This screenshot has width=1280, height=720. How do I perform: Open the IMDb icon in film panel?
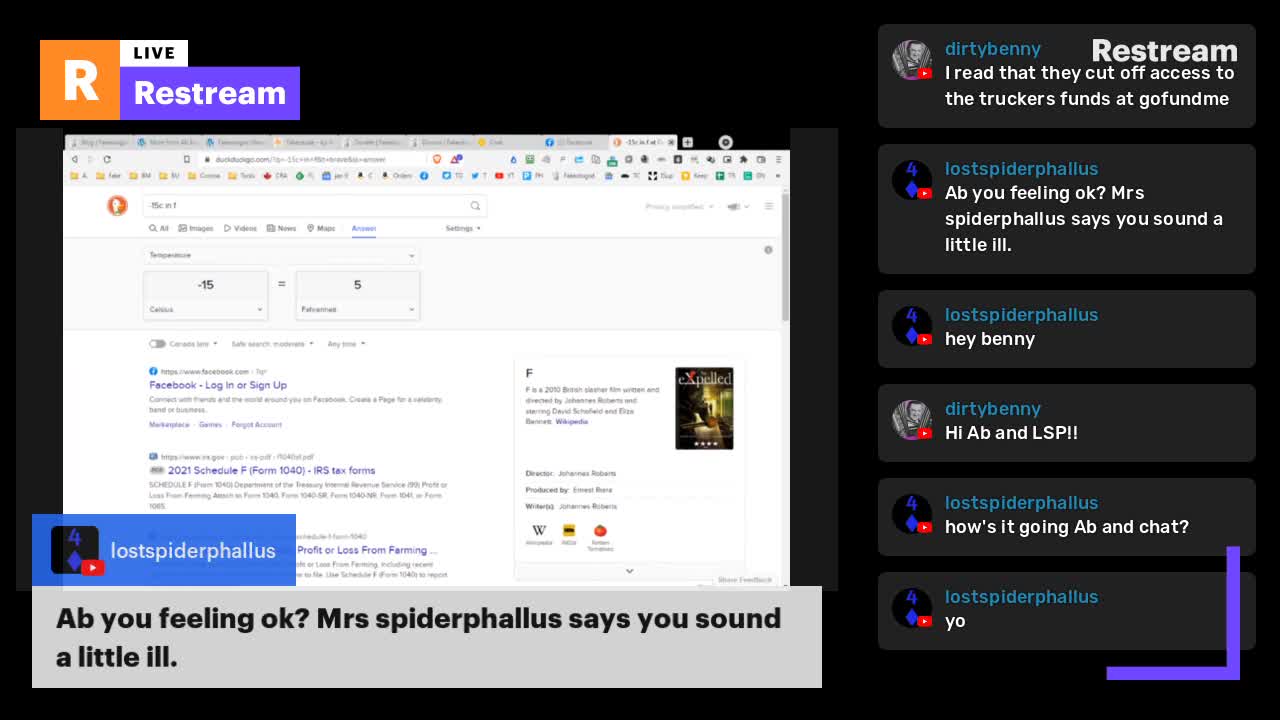tap(569, 531)
